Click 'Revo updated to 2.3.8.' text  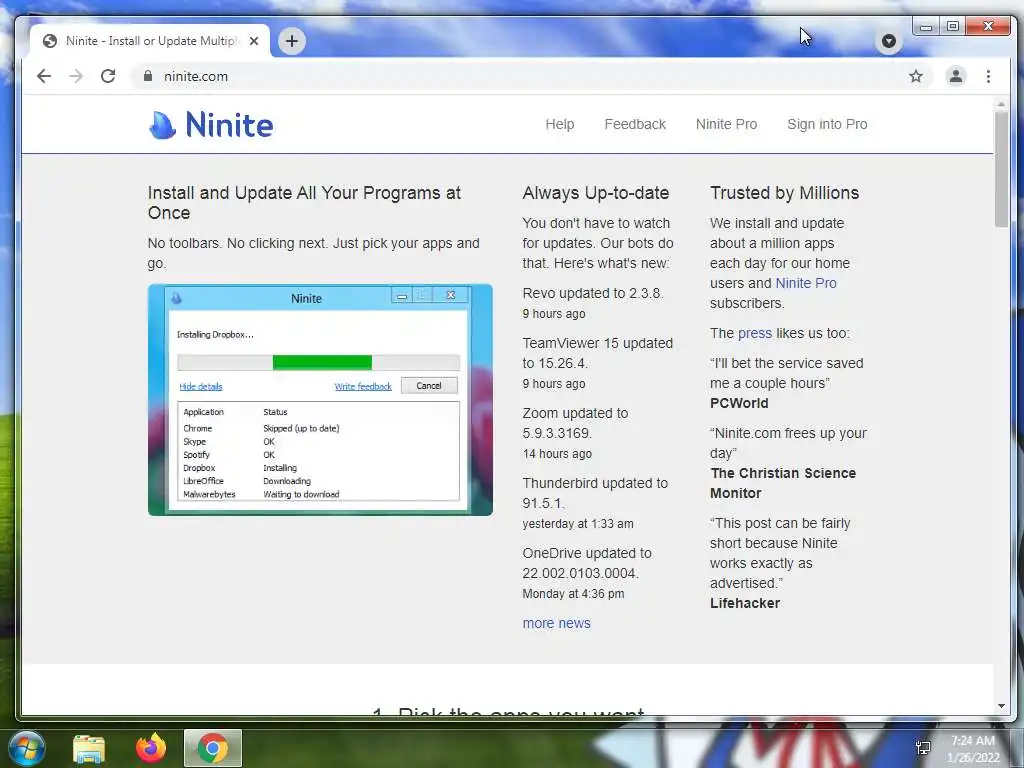coord(593,293)
